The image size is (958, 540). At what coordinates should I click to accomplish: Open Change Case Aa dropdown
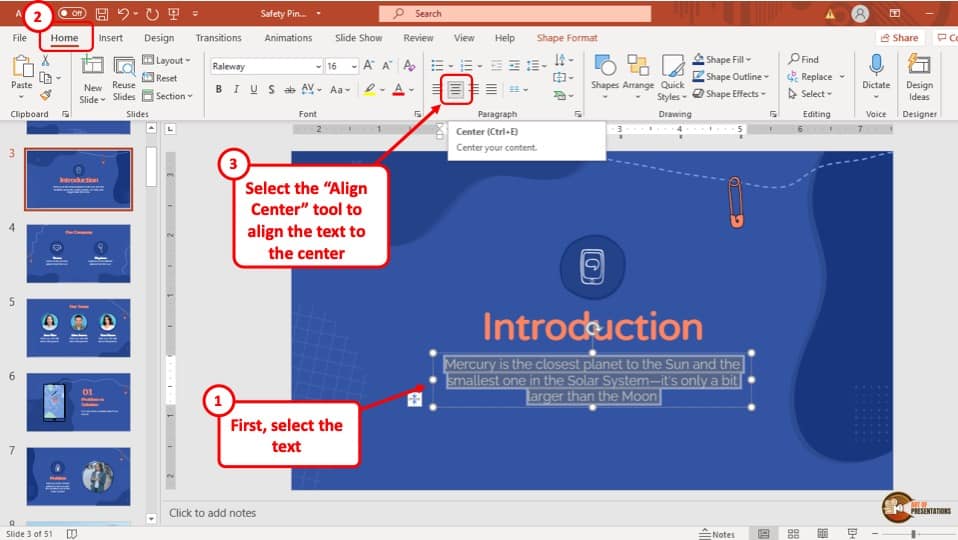click(340, 89)
